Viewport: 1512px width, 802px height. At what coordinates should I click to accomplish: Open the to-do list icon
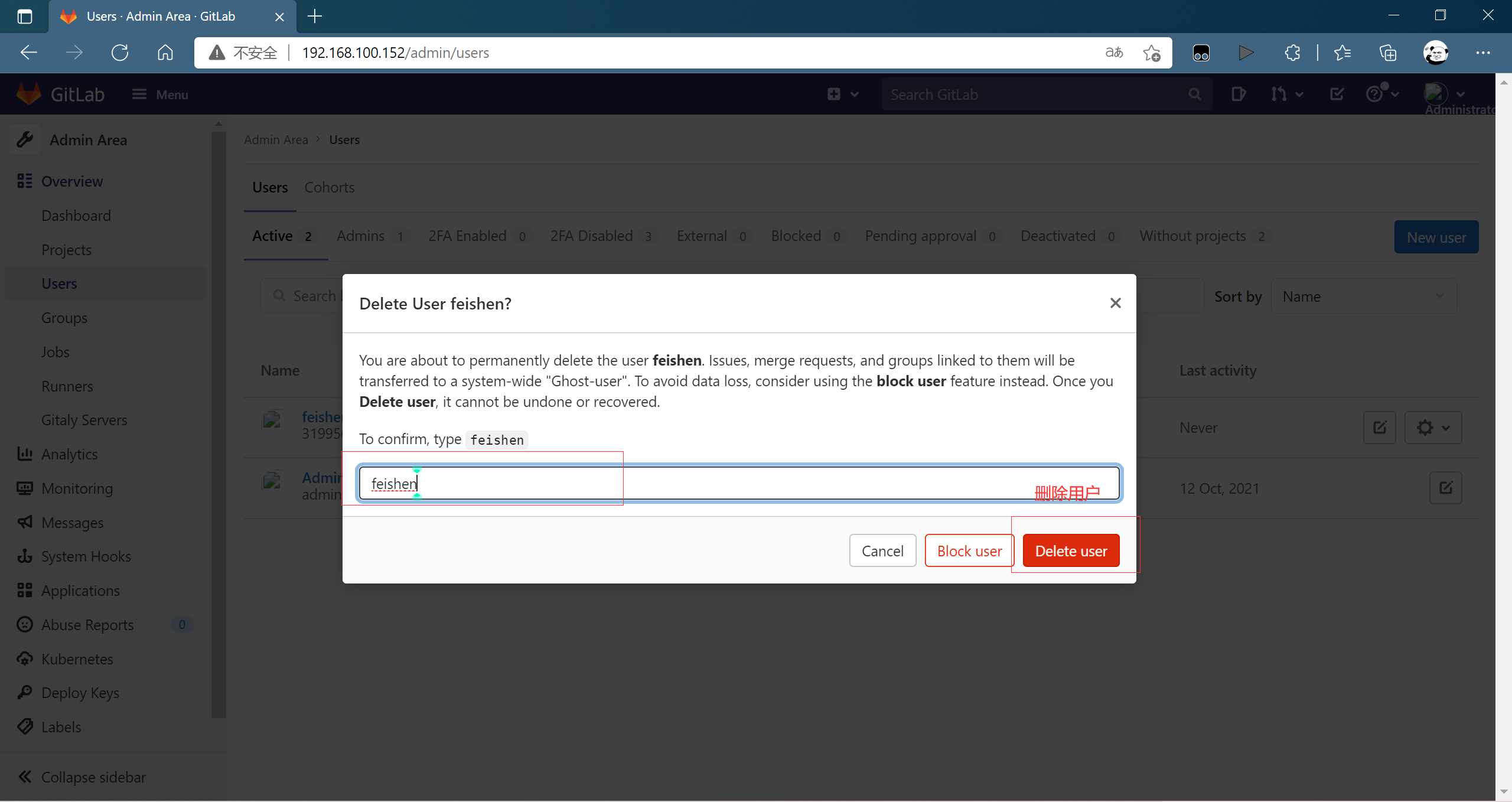pos(1337,94)
